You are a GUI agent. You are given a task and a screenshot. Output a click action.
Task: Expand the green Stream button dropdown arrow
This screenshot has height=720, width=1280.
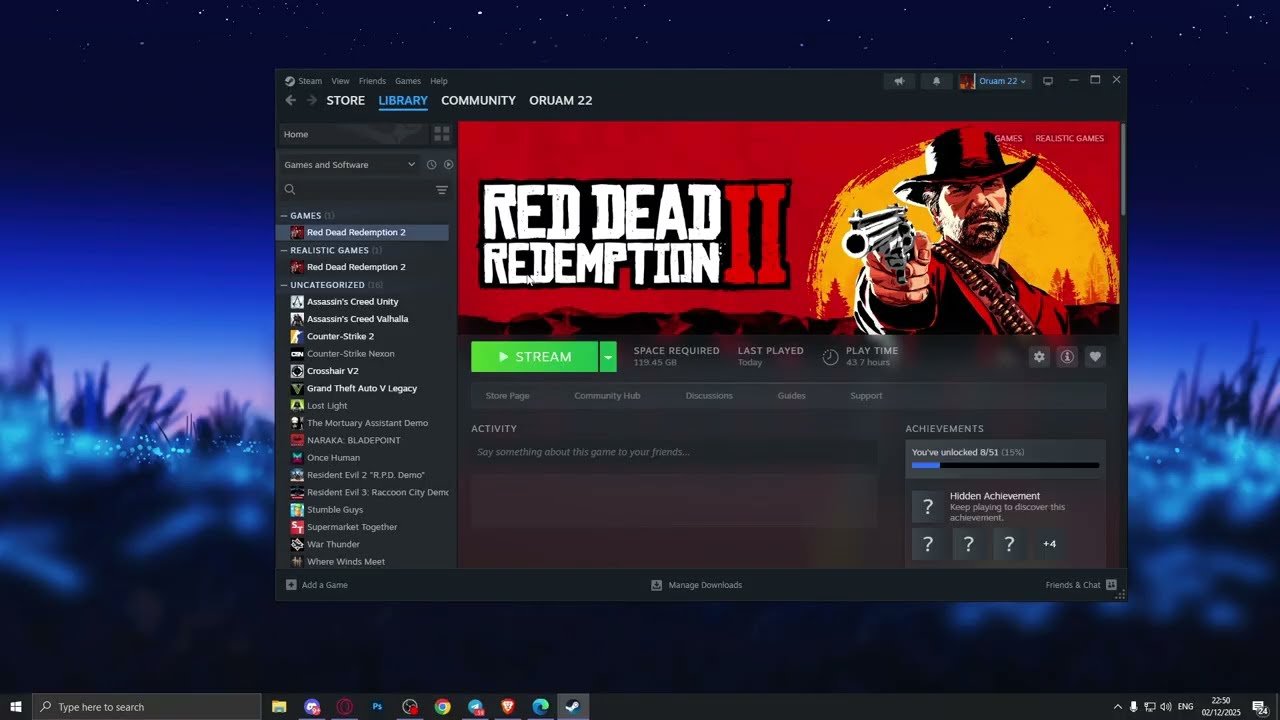tap(608, 357)
